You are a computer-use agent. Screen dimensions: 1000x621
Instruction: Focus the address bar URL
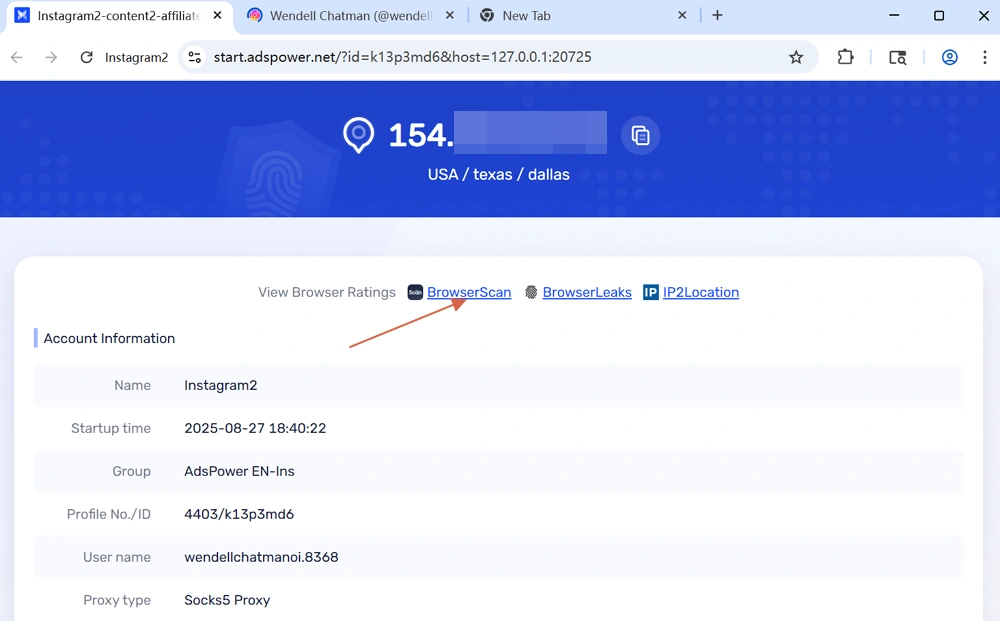(402, 57)
